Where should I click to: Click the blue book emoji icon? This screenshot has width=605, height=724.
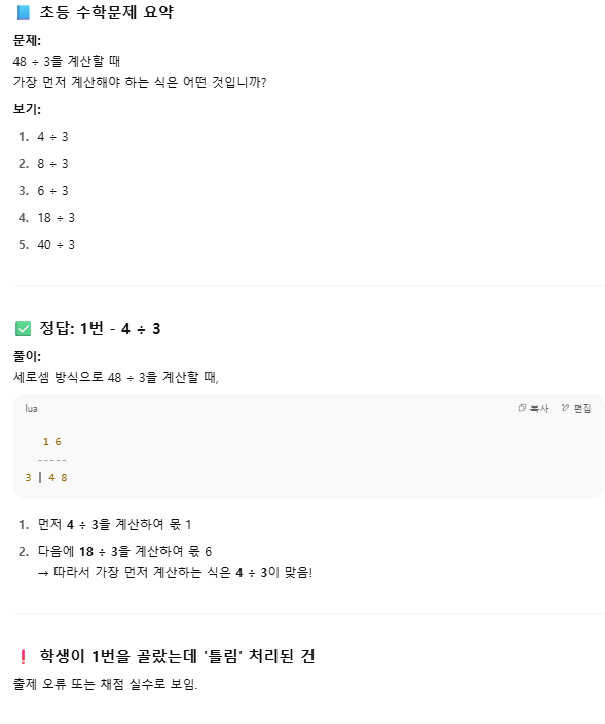click(23, 12)
